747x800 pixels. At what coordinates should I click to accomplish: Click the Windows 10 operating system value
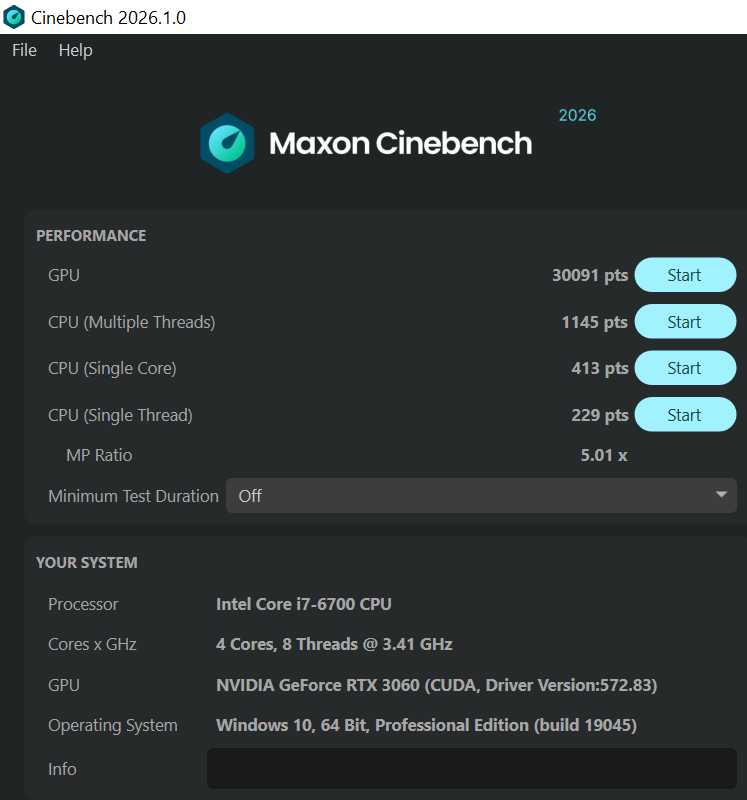pos(427,726)
